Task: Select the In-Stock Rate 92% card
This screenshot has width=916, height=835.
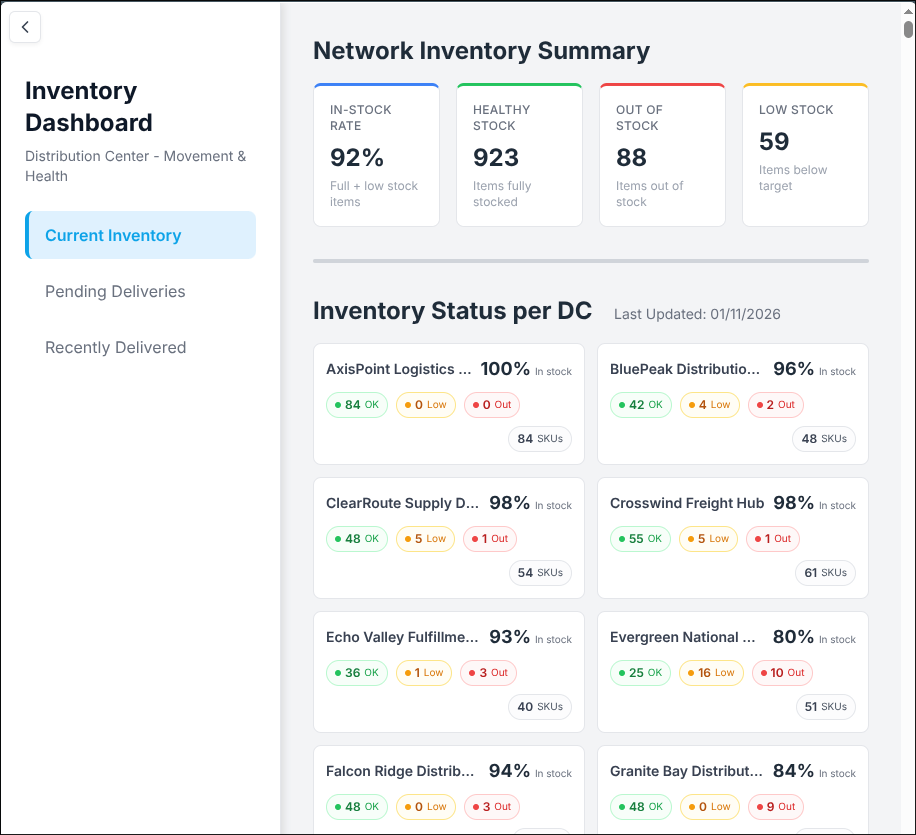Action: (376, 155)
